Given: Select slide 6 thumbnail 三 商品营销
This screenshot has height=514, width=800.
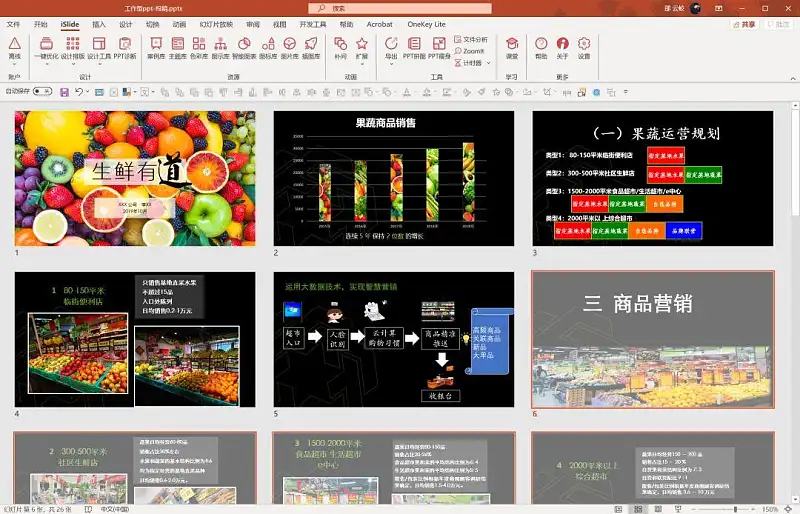Looking at the screenshot, I should pyautogui.click(x=653, y=339).
